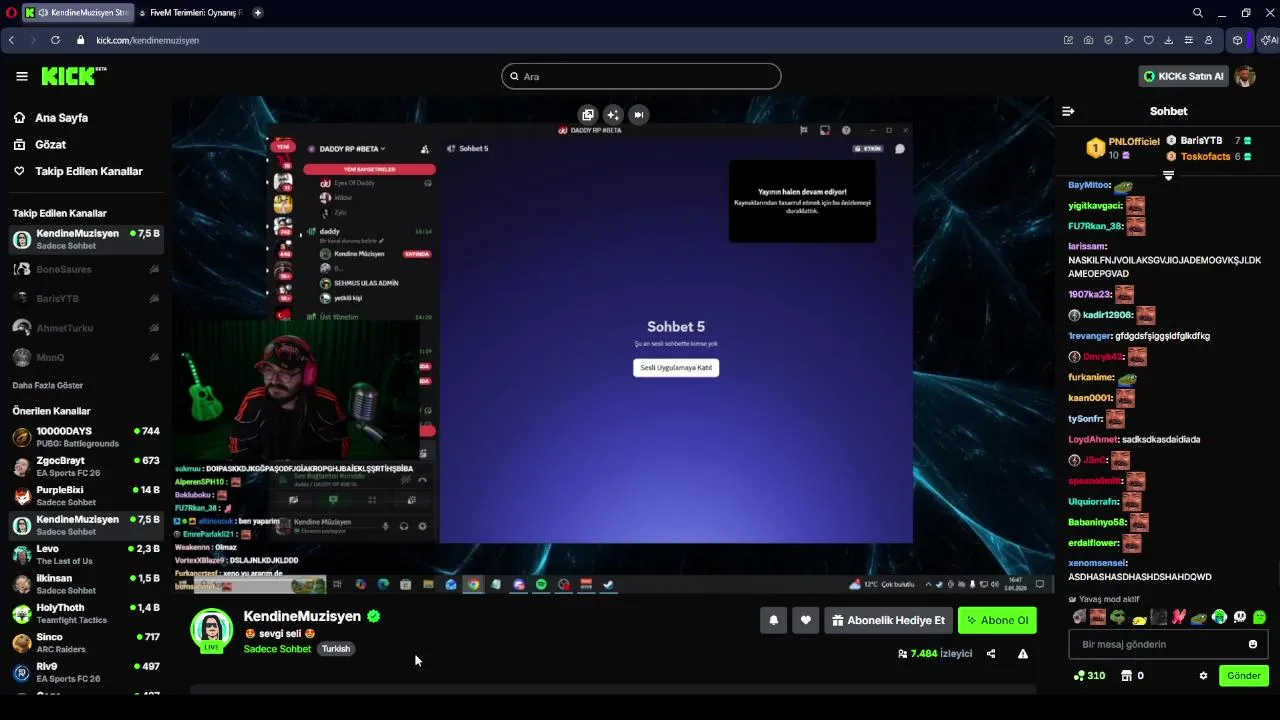
Task: Insert the pink X emote
Action: 1179,617
